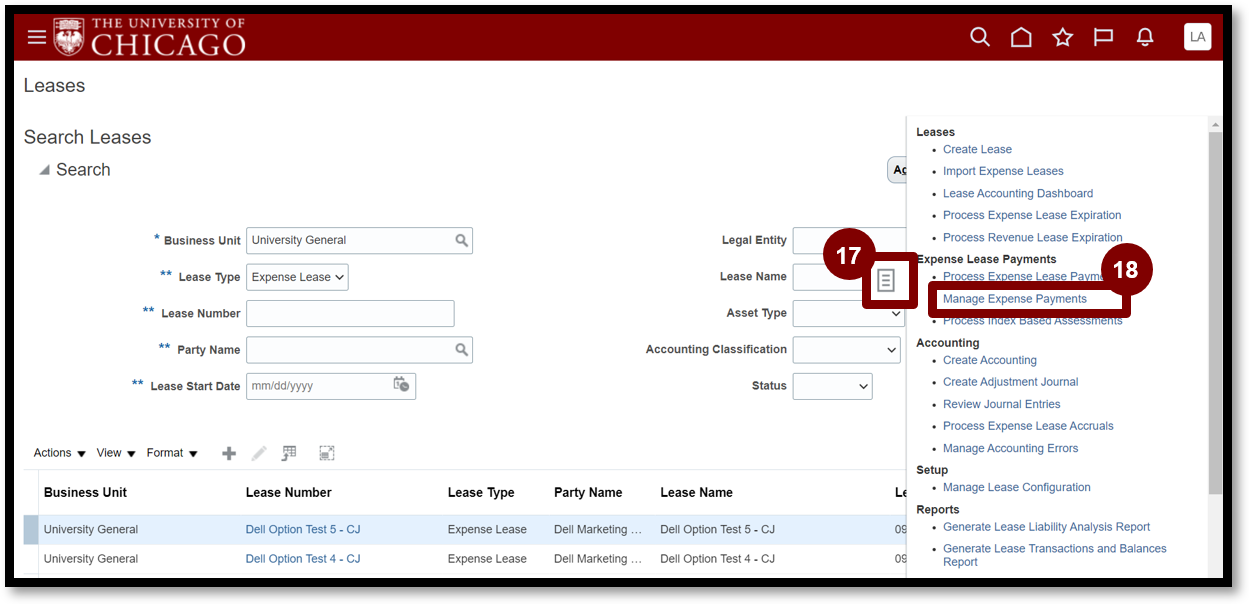Open the Notifications bell
Screen dimensions: 1249x604
(1145, 37)
